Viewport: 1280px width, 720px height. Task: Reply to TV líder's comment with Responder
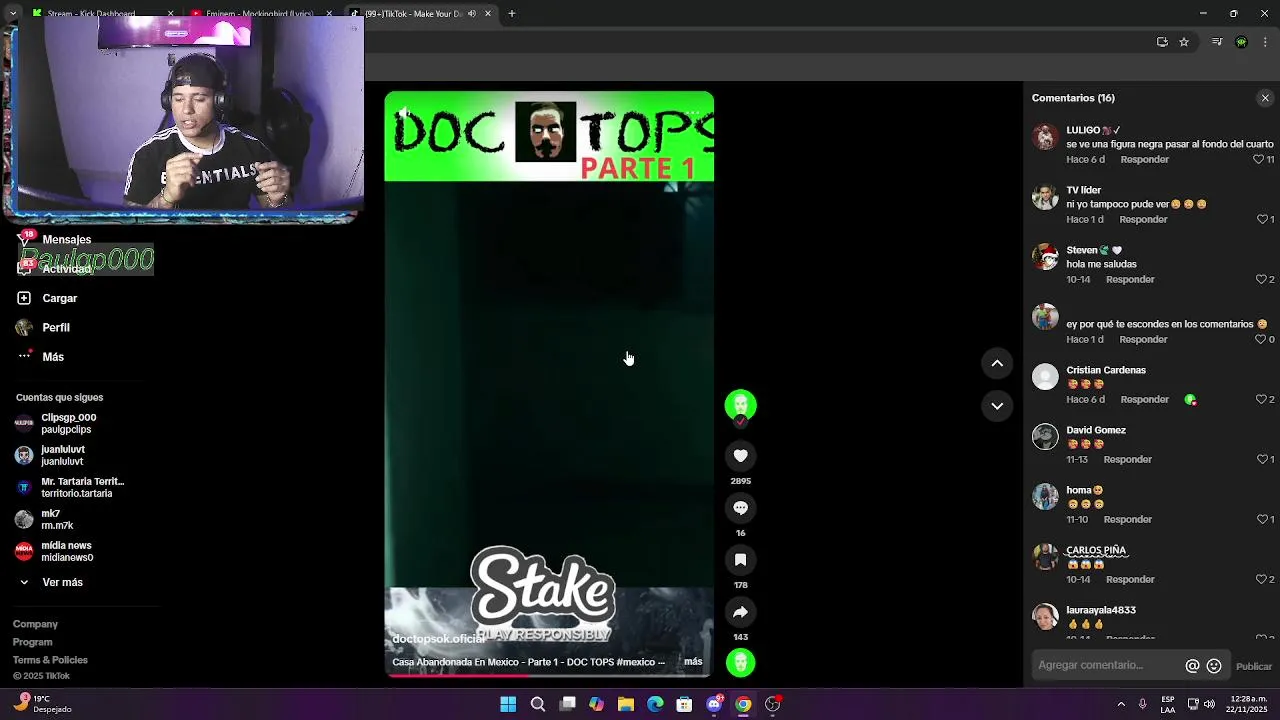point(1143,219)
